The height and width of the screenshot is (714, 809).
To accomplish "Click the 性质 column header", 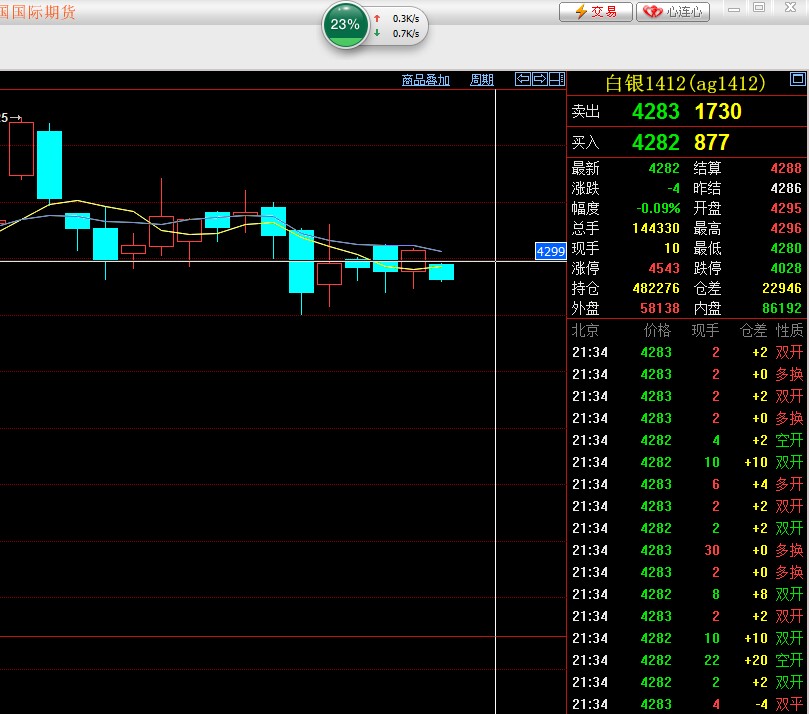I will tap(789, 330).
